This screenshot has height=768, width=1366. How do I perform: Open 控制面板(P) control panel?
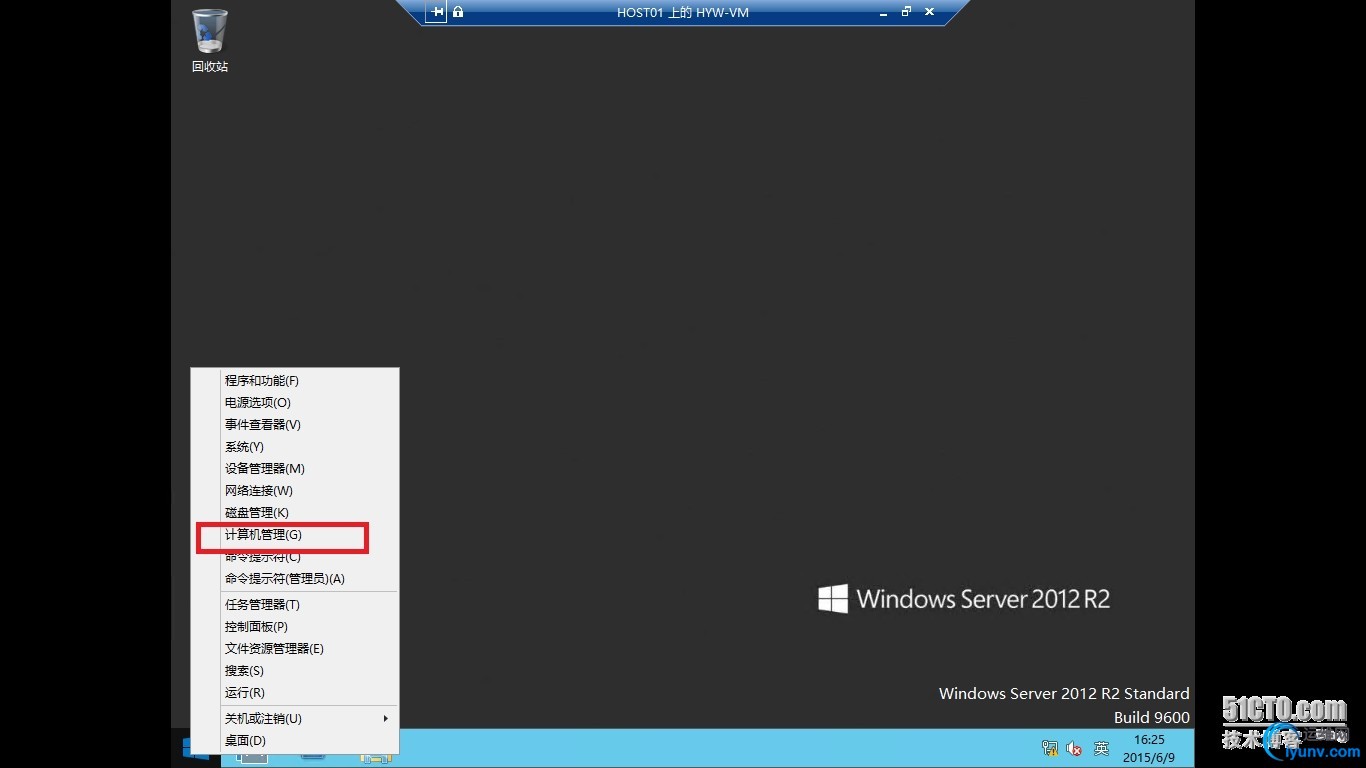pyautogui.click(x=295, y=627)
